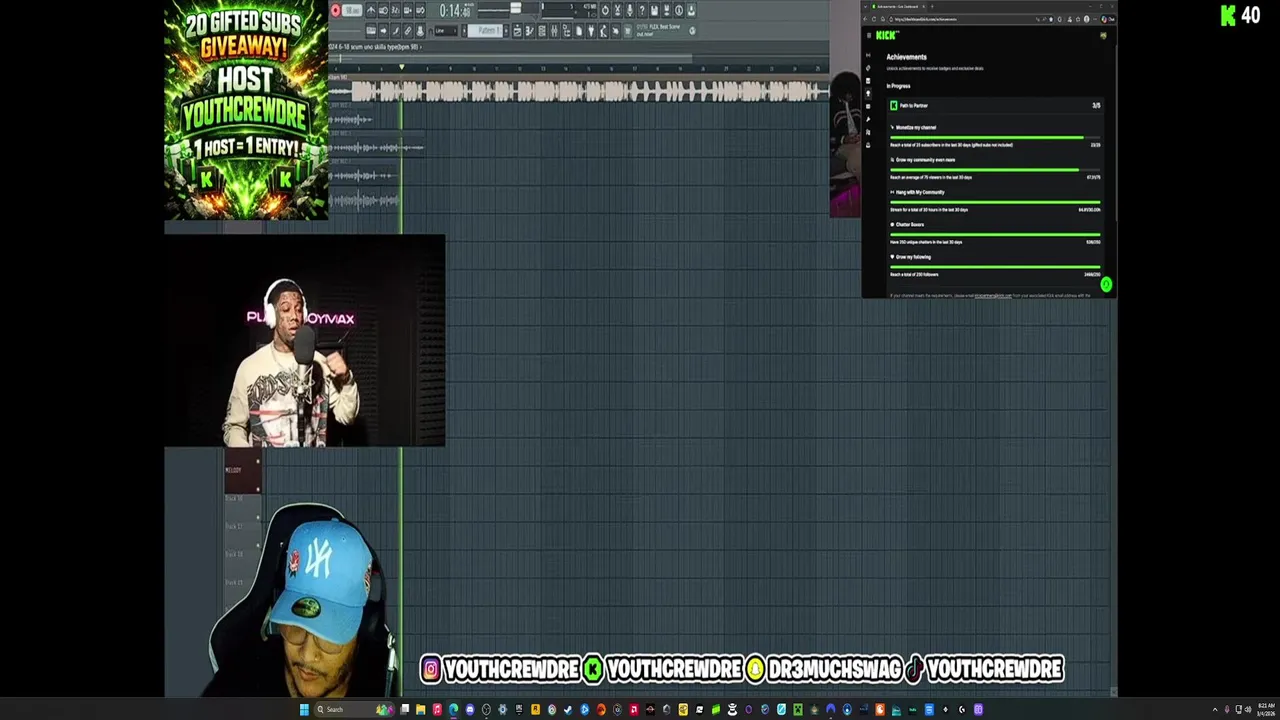Expand the Monetize my channel chevron
The image size is (1280, 720).
click(892, 127)
